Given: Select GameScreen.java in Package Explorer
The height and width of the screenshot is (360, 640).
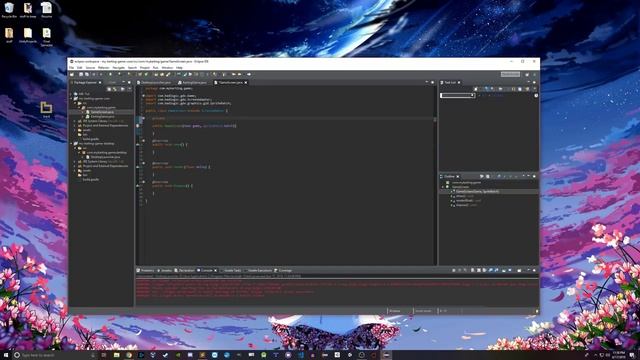Looking at the screenshot, I should point(102,112).
